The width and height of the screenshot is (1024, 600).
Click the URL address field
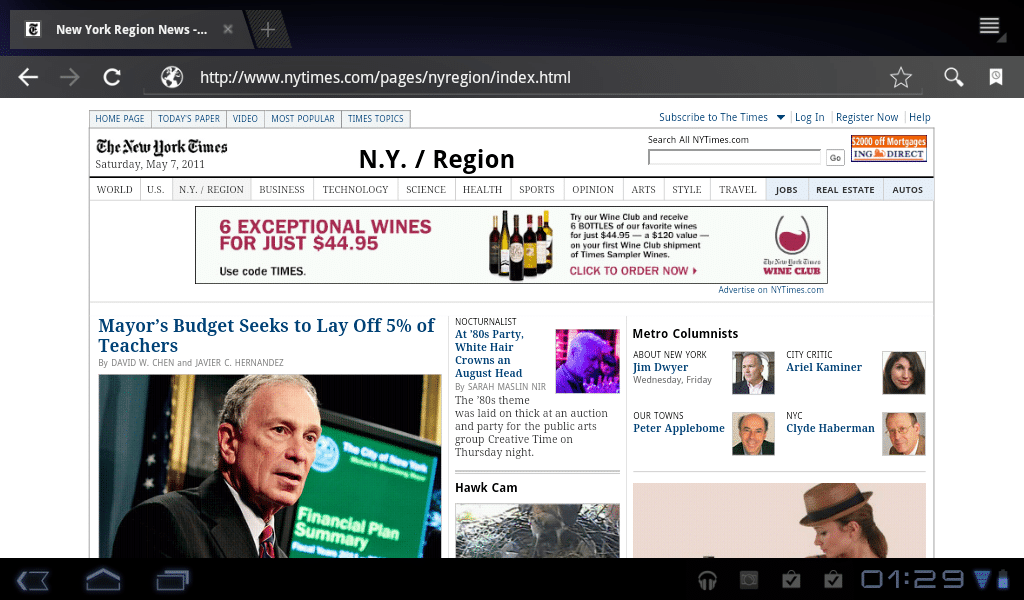click(x=532, y=78)
